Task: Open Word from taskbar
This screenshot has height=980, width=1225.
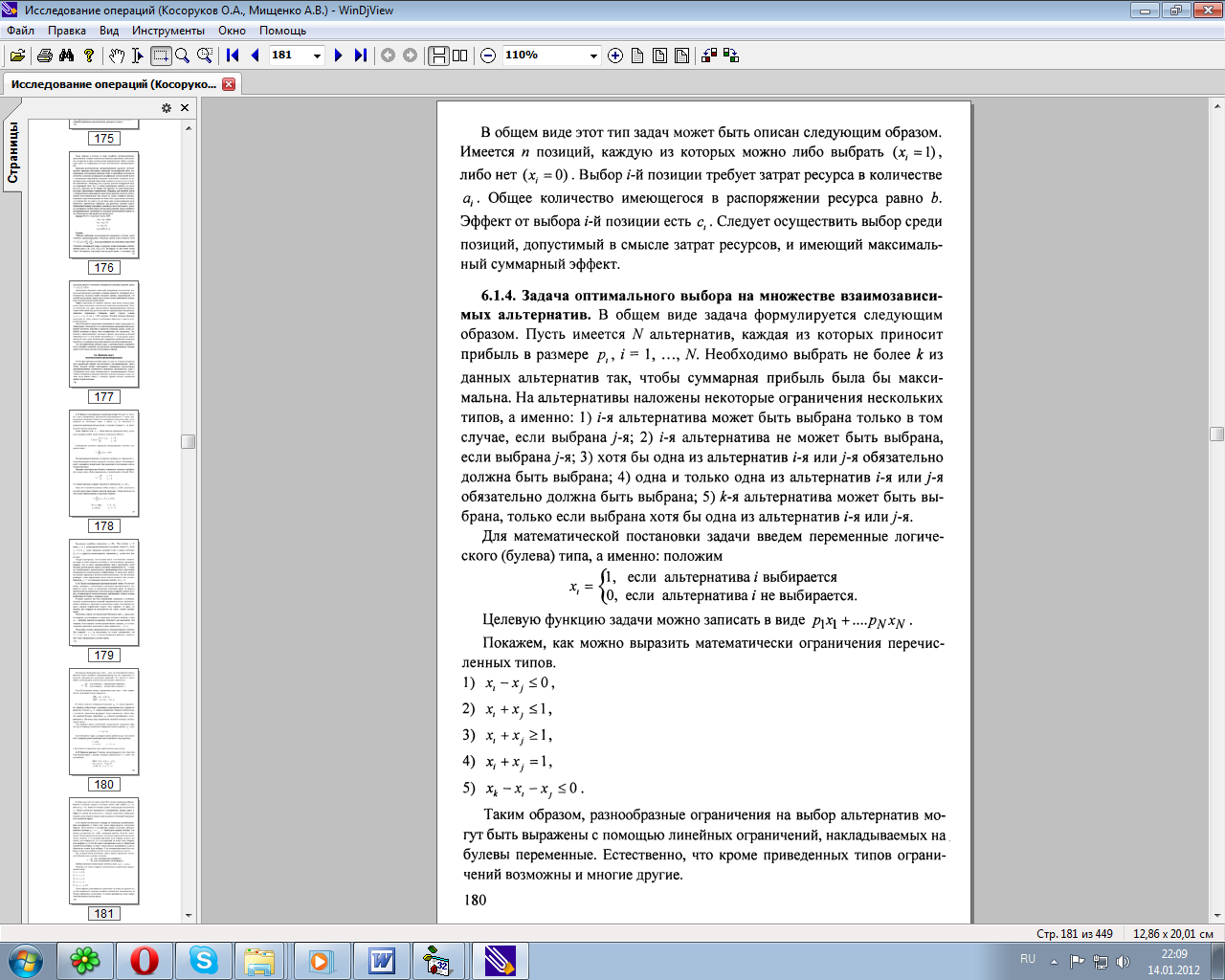Action: (382, 960)
